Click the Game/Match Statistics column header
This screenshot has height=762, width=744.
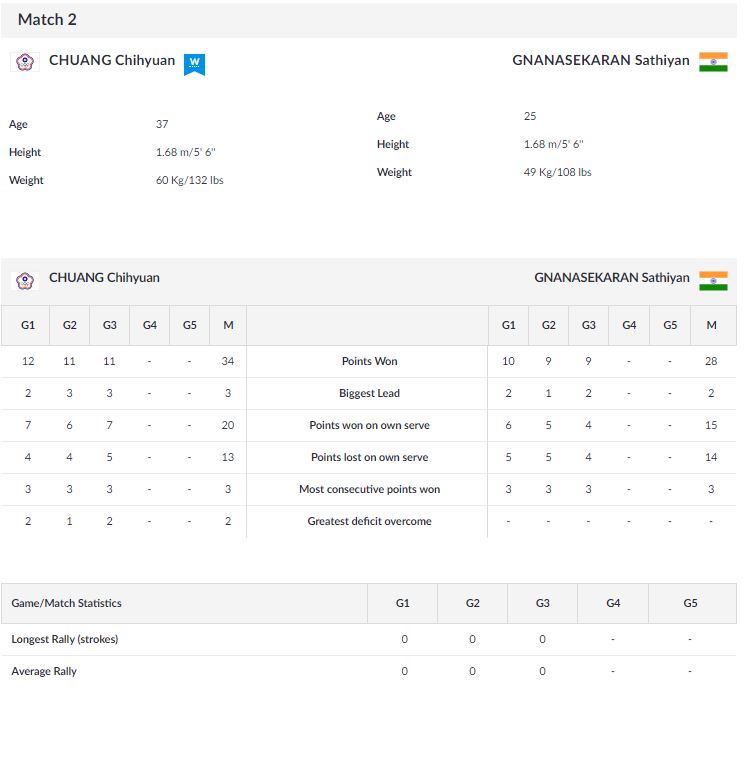point(67,604)
